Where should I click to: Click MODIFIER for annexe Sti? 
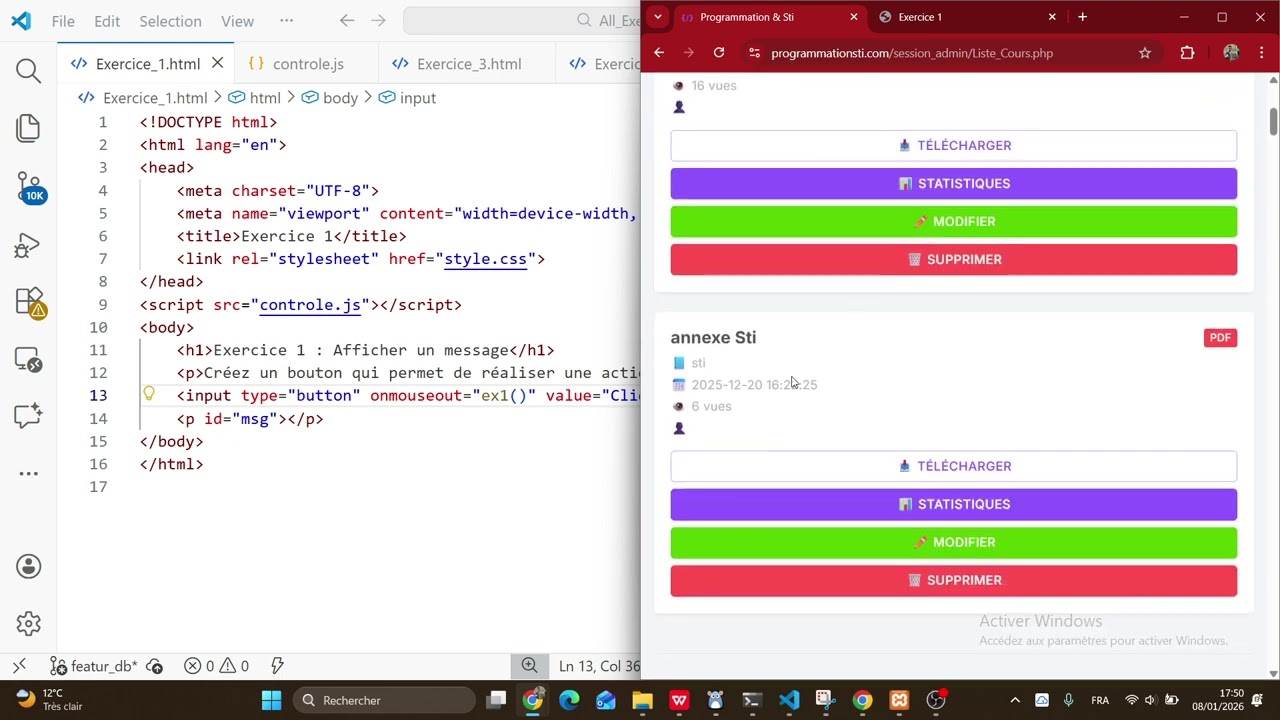(953, 542)
